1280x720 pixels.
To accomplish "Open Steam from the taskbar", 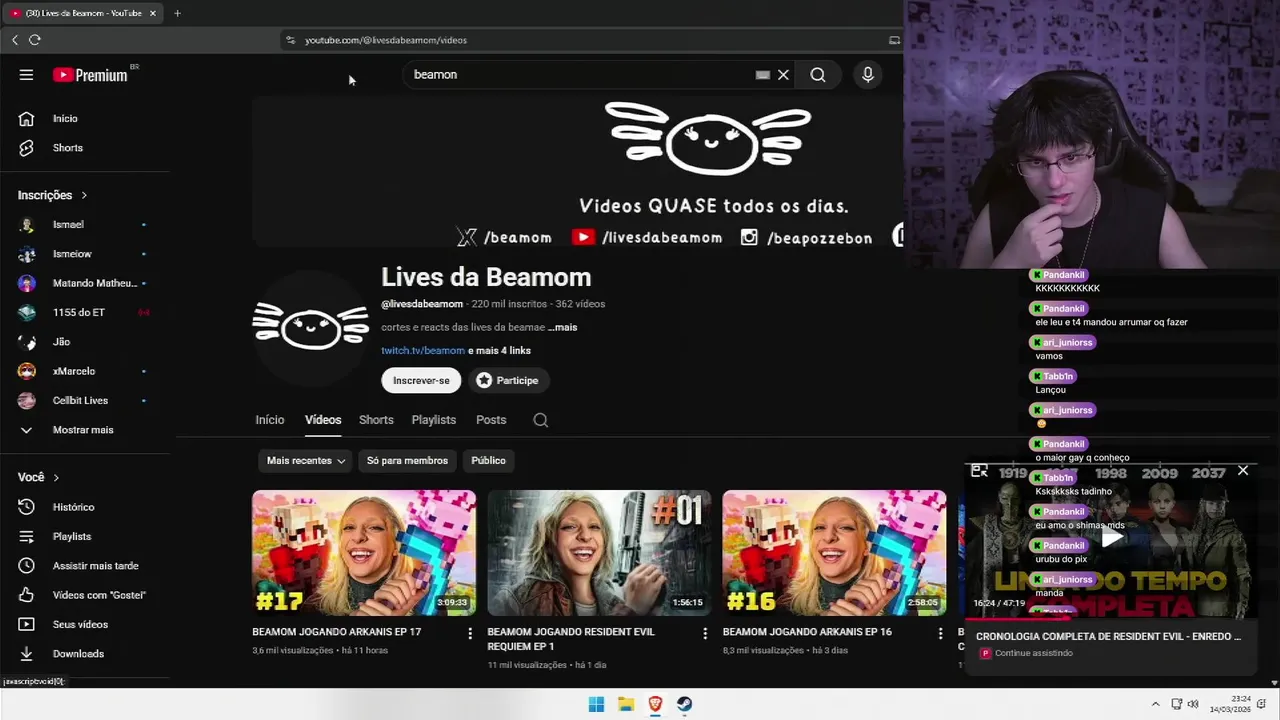I will click(684, 704).
